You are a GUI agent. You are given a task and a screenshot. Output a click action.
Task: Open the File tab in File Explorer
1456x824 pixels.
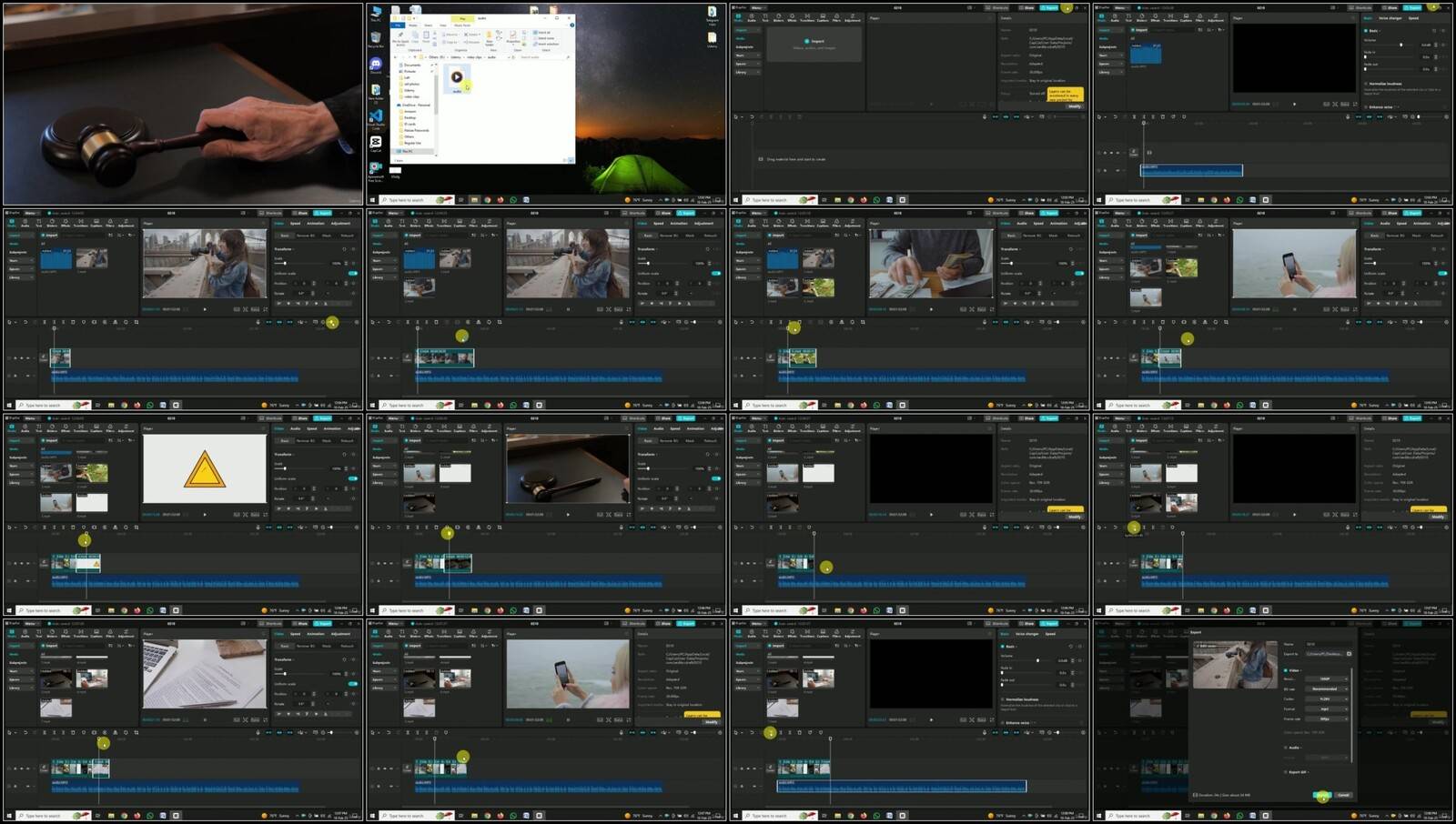point(398,25)
